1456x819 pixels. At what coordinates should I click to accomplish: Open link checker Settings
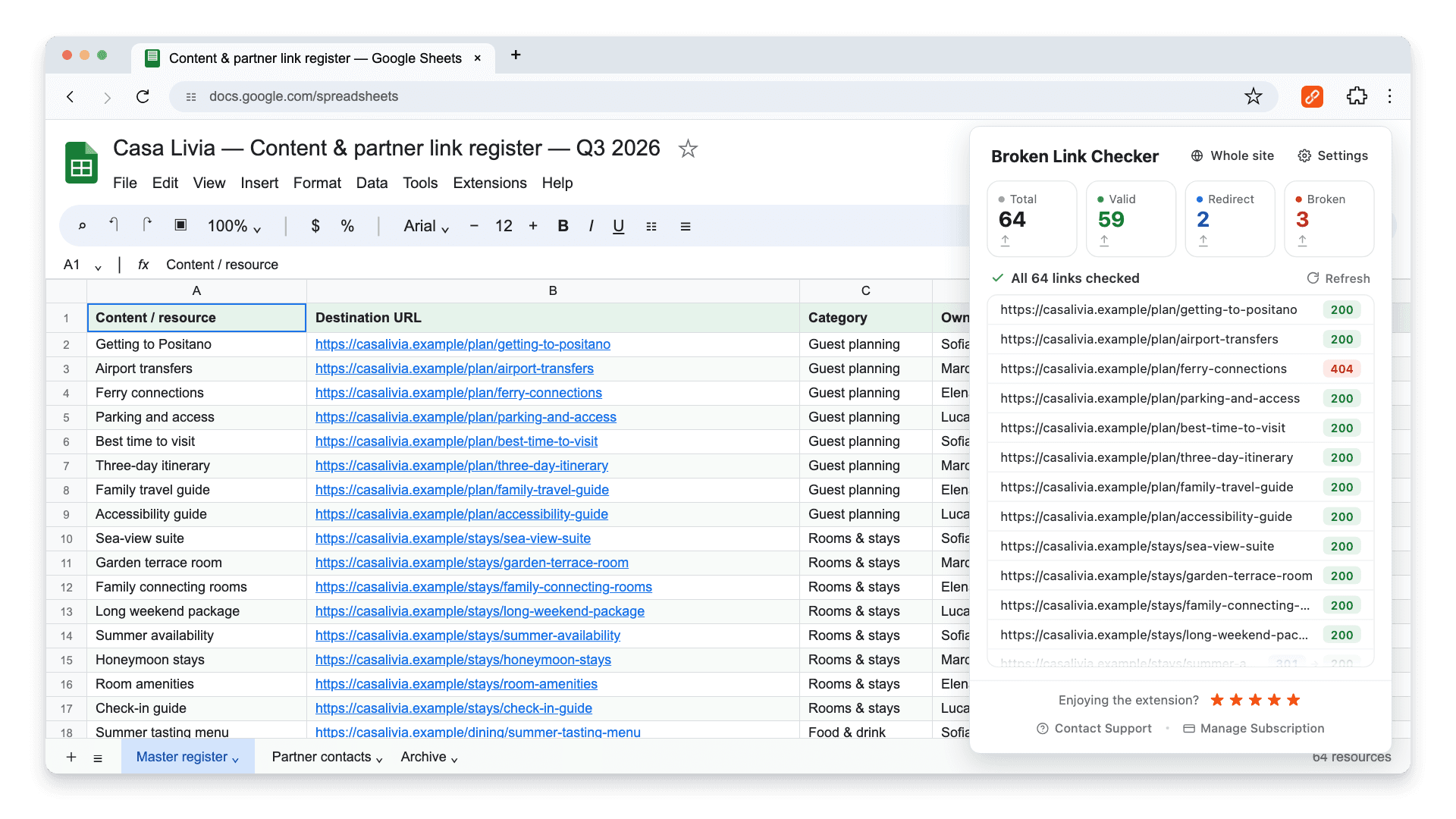point(1333,155)
